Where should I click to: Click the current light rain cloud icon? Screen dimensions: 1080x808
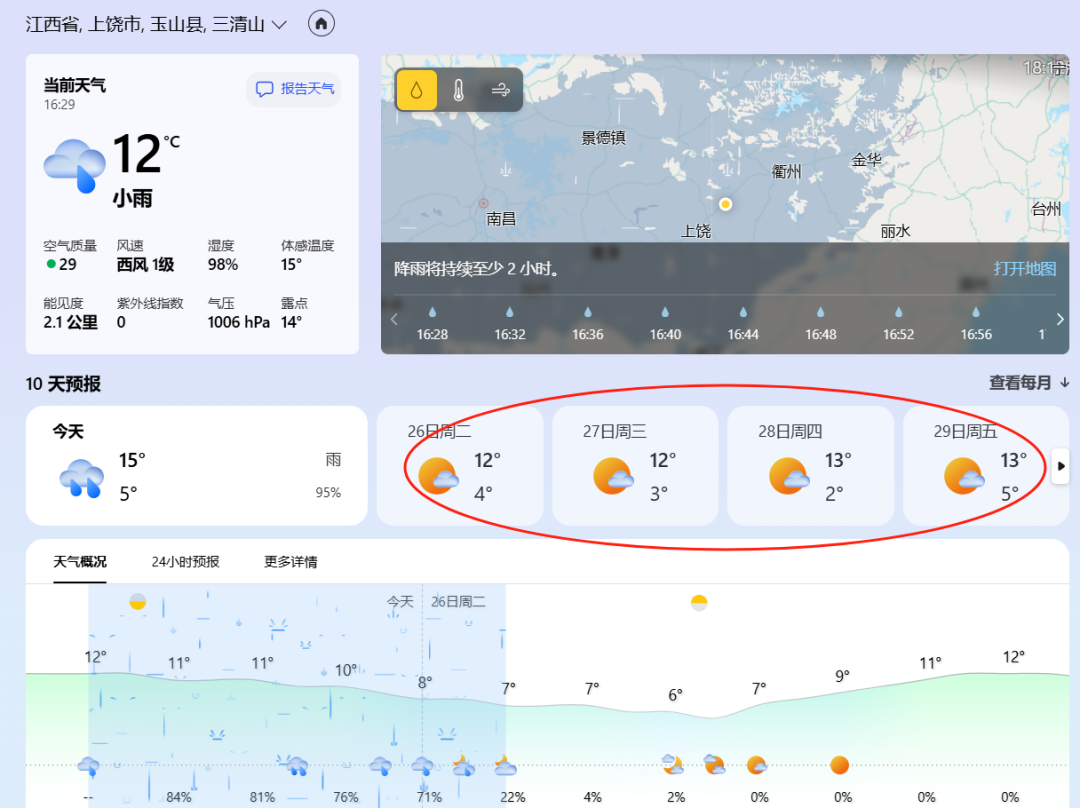coord(75,166)
